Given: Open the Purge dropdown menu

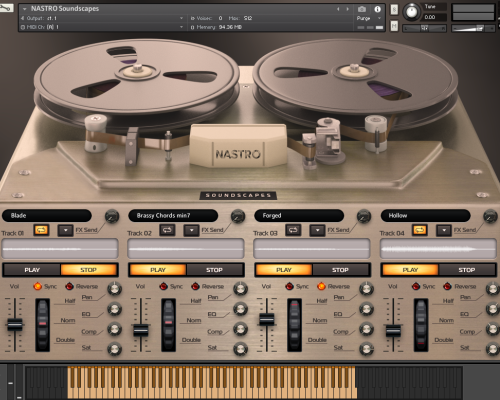Looking at the screenshot, I should pos(369,18).
